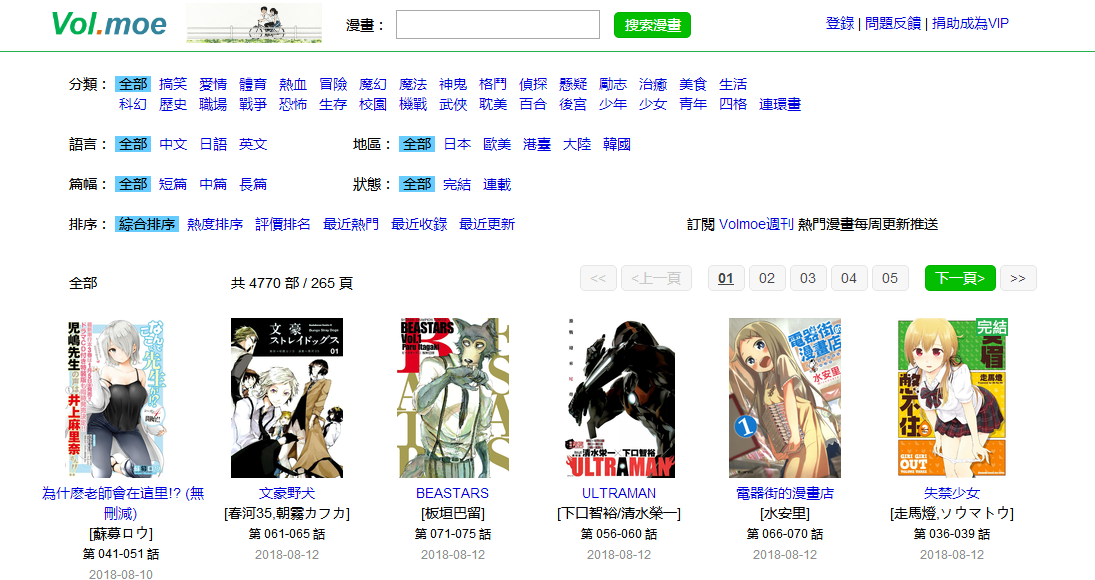
Task: Filter category by 熱血
Action: pyautogui.click(x=293, y=84)
